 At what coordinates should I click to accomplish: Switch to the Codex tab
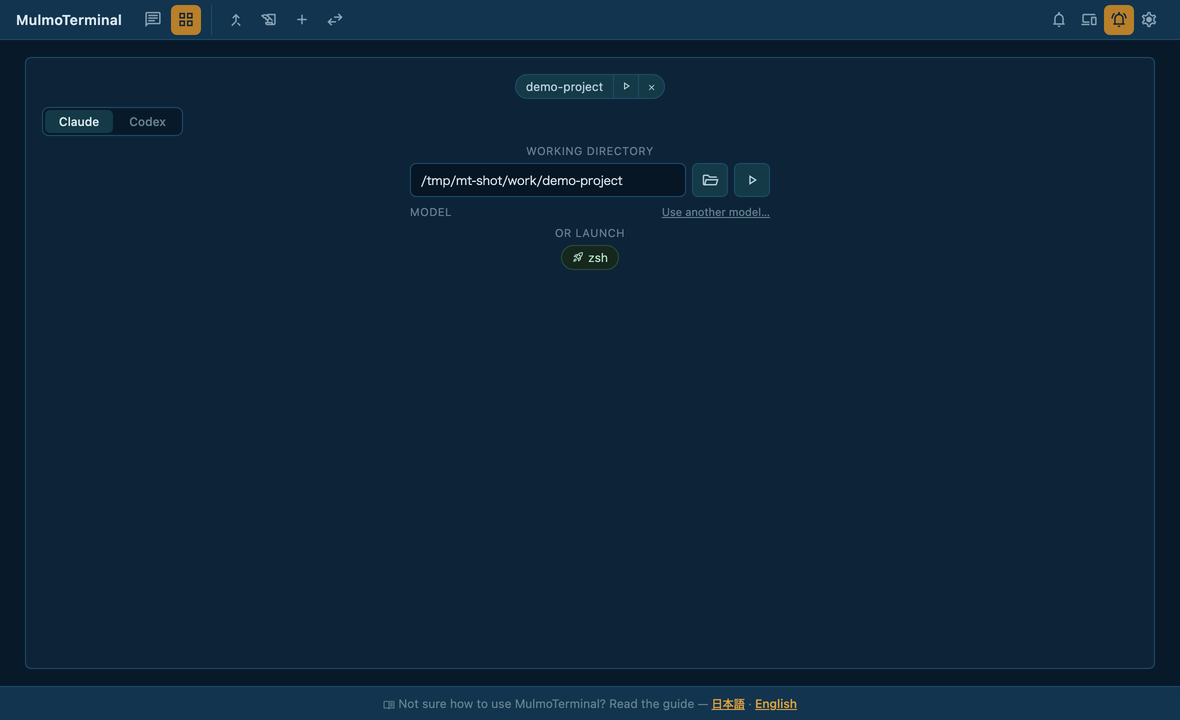pos(148,122)
